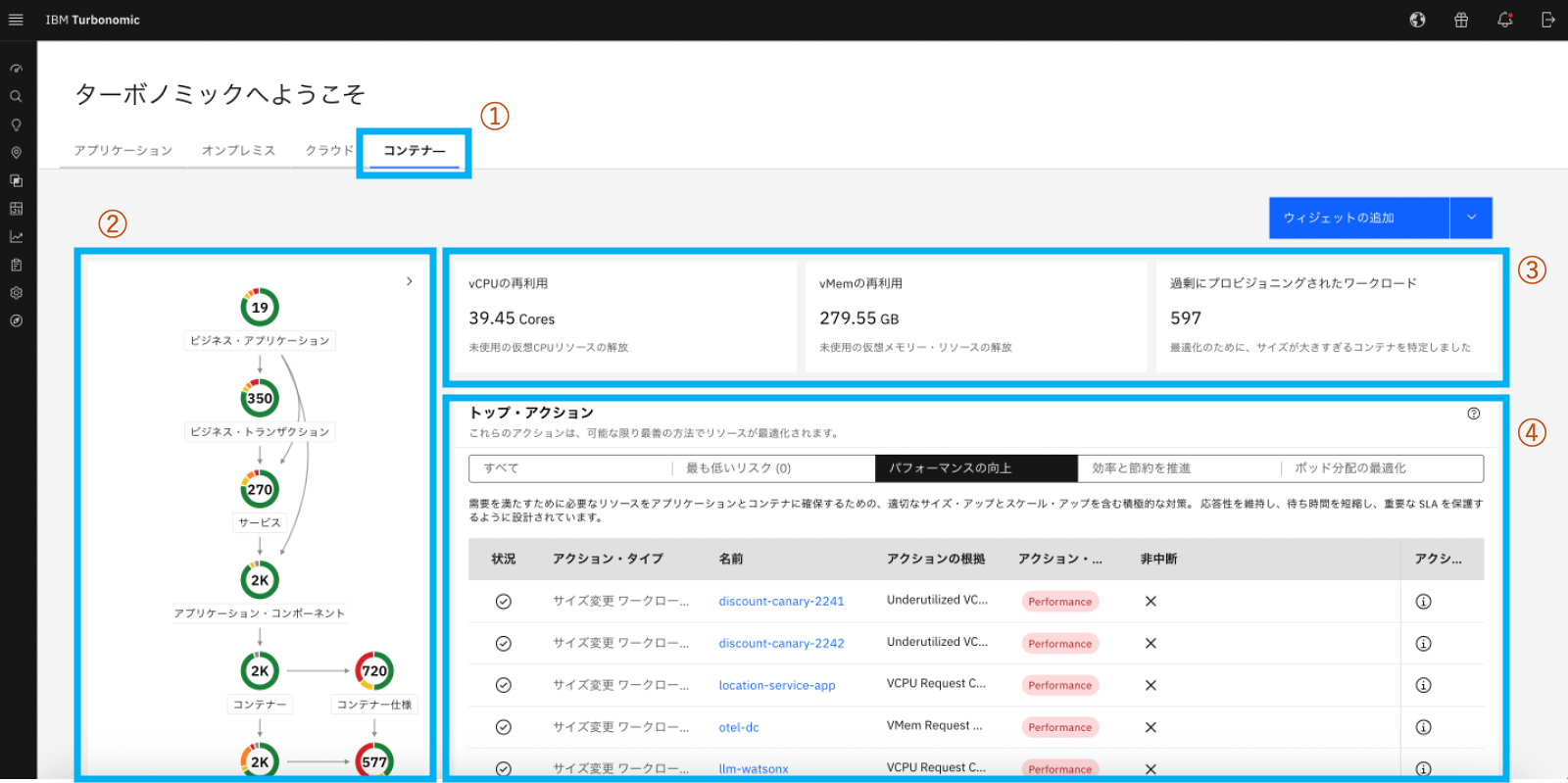
Task: Select the すべて action filter
Action: pos(568,468)
